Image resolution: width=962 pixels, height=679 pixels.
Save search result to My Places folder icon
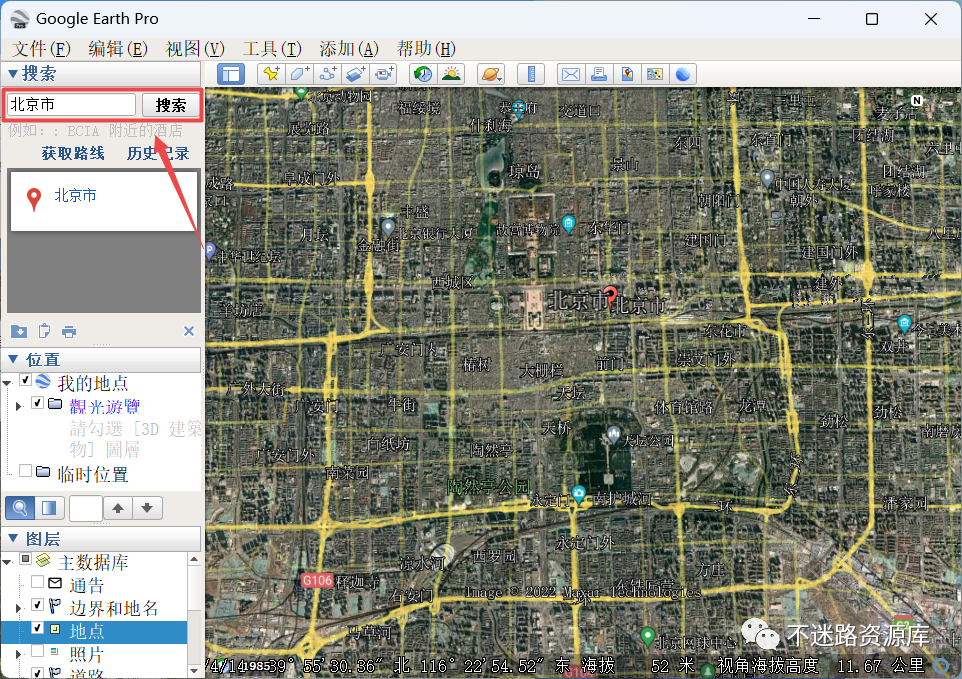point(19,331)
